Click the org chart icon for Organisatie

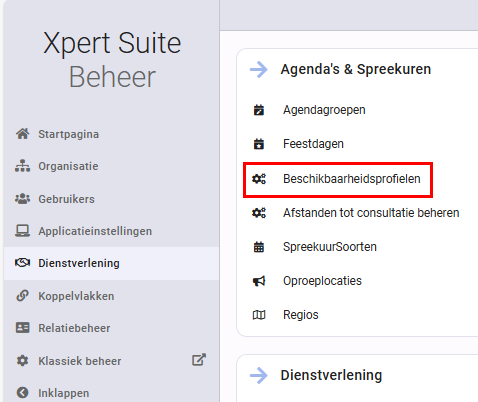pos(23,166)
